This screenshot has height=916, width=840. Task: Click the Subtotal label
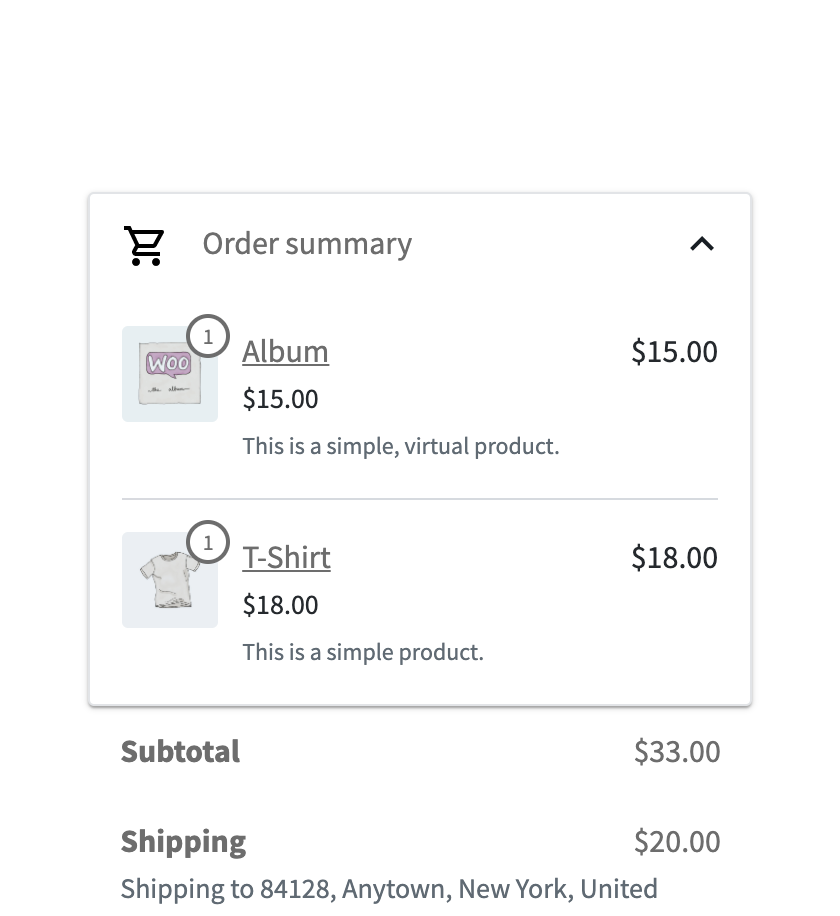[180, 752]
